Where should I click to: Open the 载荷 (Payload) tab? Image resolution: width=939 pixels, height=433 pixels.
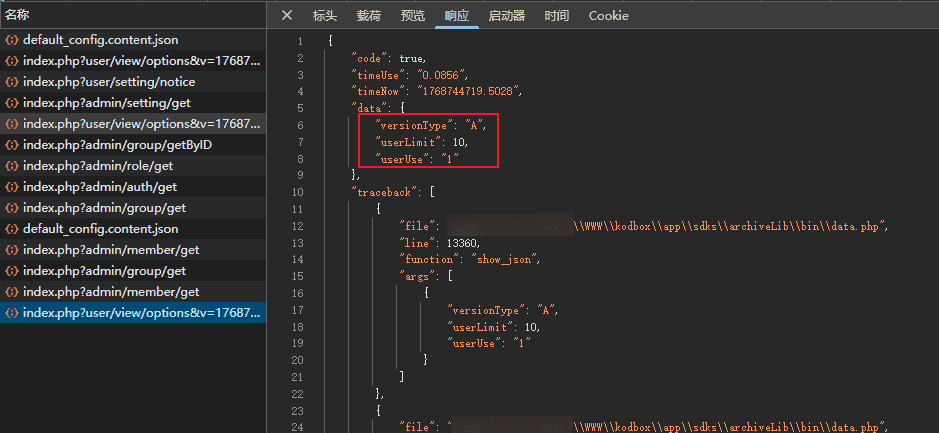pos(368,15)
